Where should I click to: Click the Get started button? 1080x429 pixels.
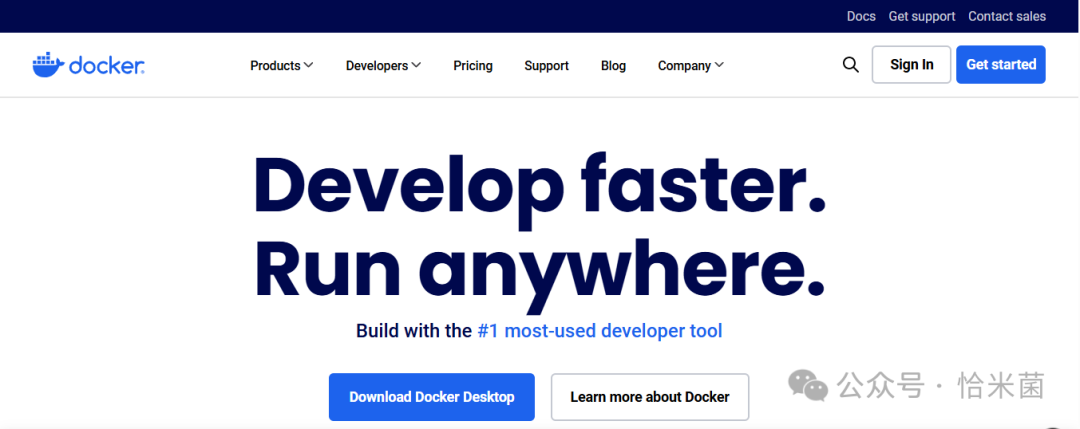1001,65
